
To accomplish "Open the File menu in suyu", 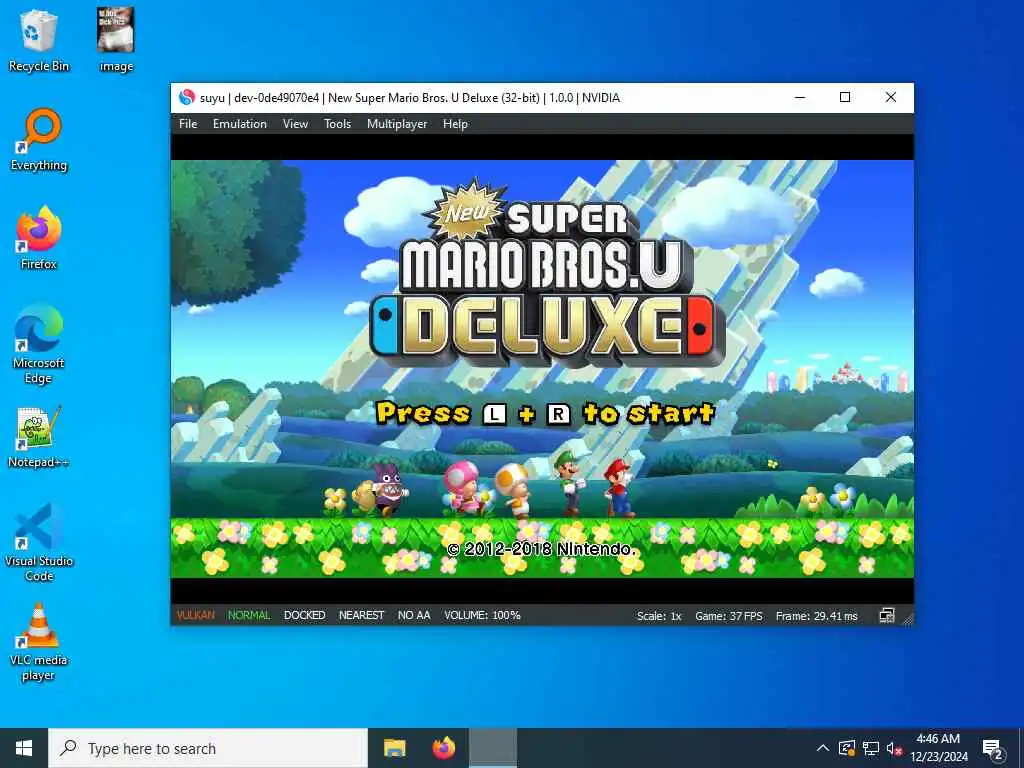I will (x=188, y=123).
